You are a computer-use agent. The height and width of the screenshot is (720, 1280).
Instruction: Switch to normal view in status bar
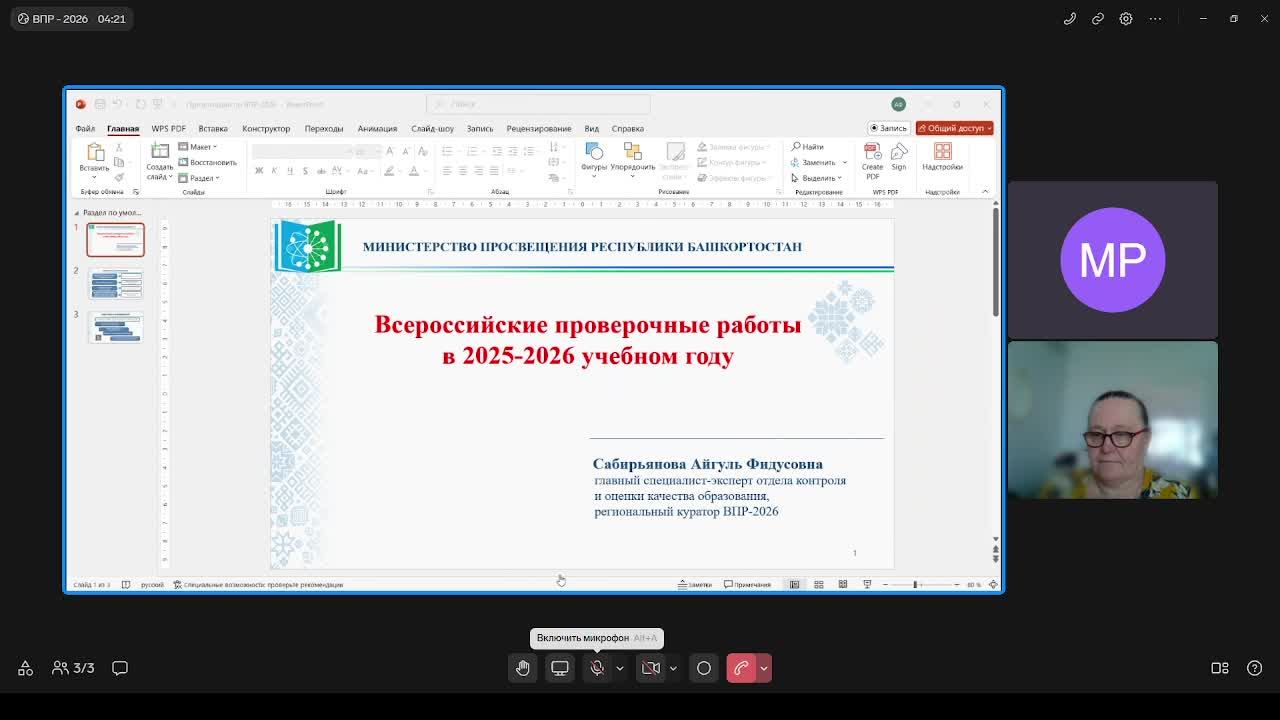click(794, 584)
